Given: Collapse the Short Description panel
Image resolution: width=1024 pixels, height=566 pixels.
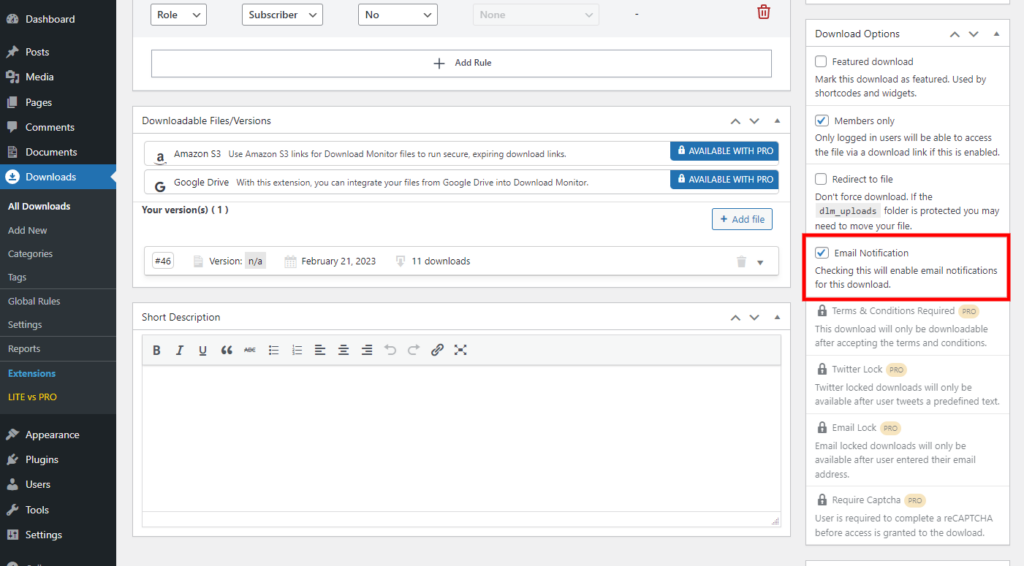Looking at the screenshot, I should [777, 317].
